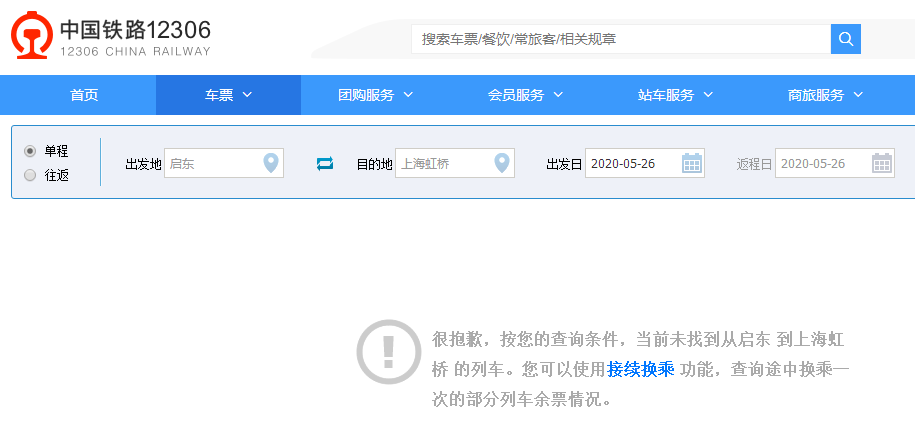Select the 往返 round-trip radio button
The height and width of the screenshot is (435, 915).
[30, 175]
